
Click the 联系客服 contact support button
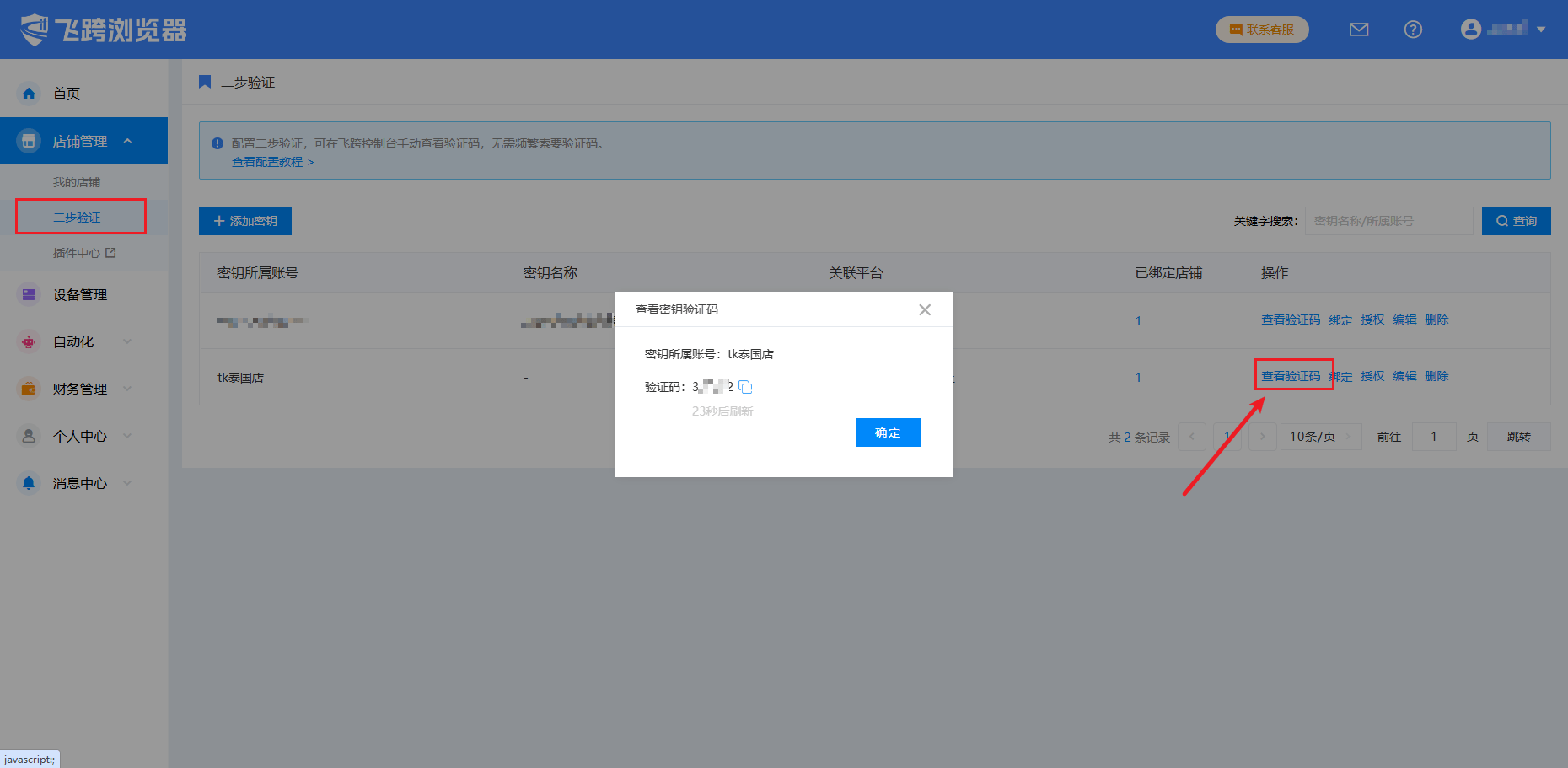click(x=1262, y=30)
